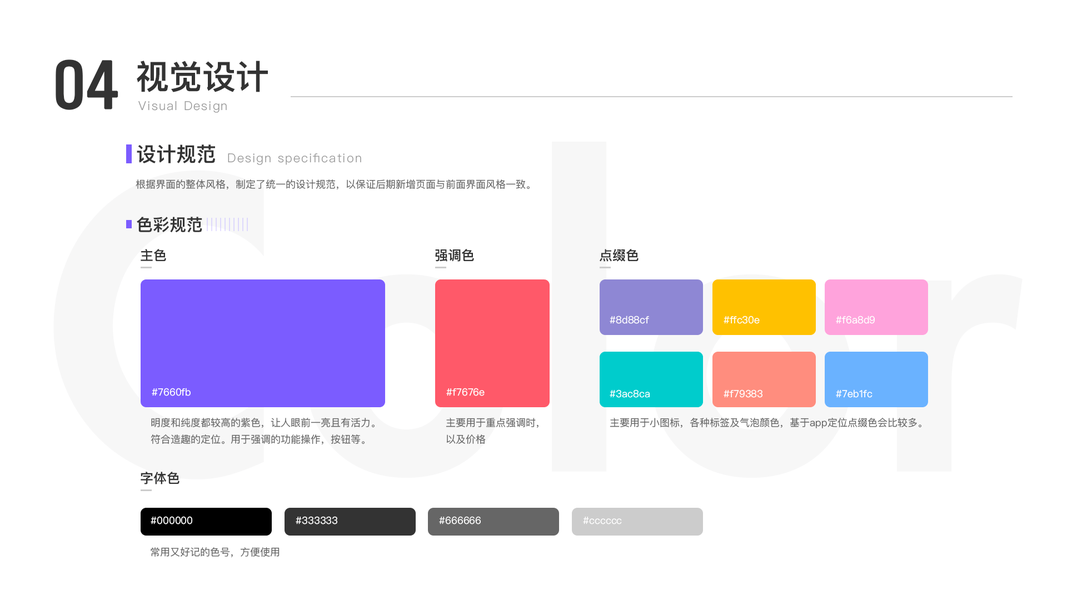Select the teal #3ac8ca swatch
Viewport: 1067px width, 600px height.
(651, 379)
